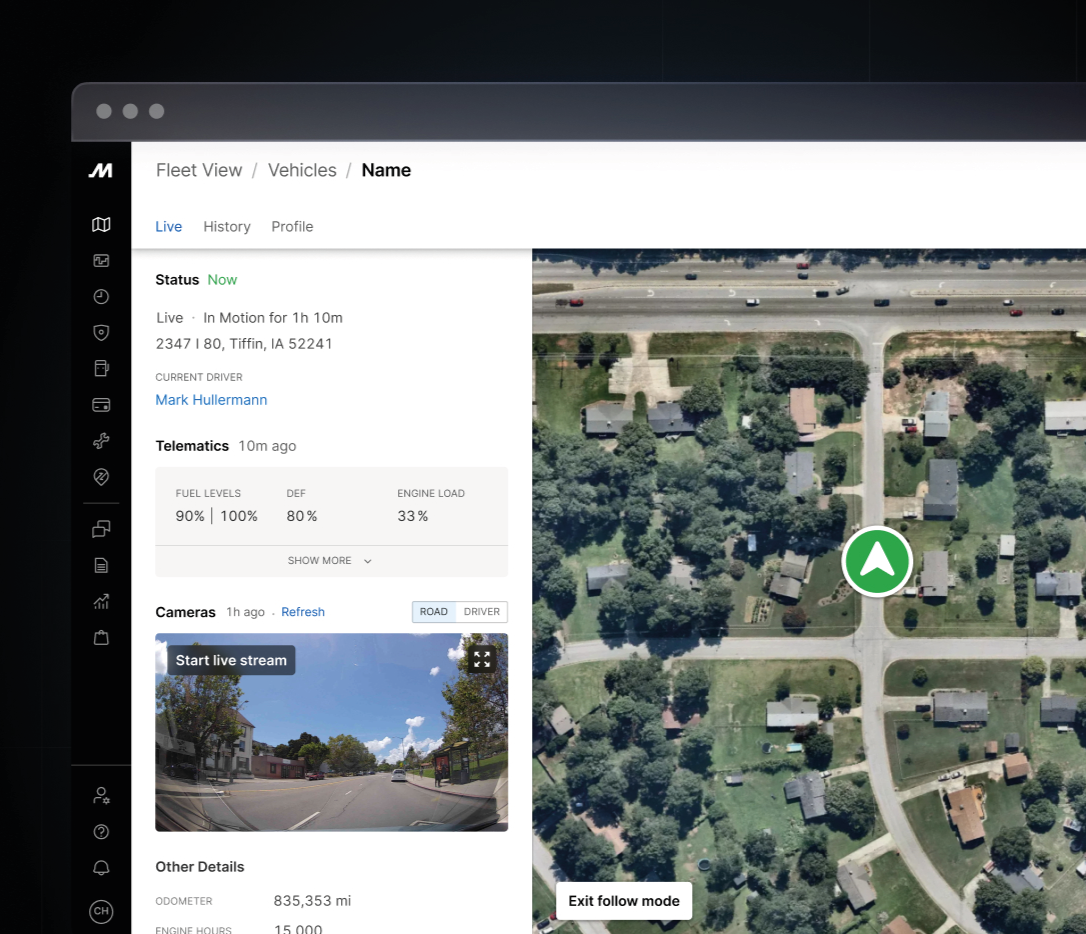Go to Fleet View breadcrumb

pyautogui.click(x=199, y=170)
